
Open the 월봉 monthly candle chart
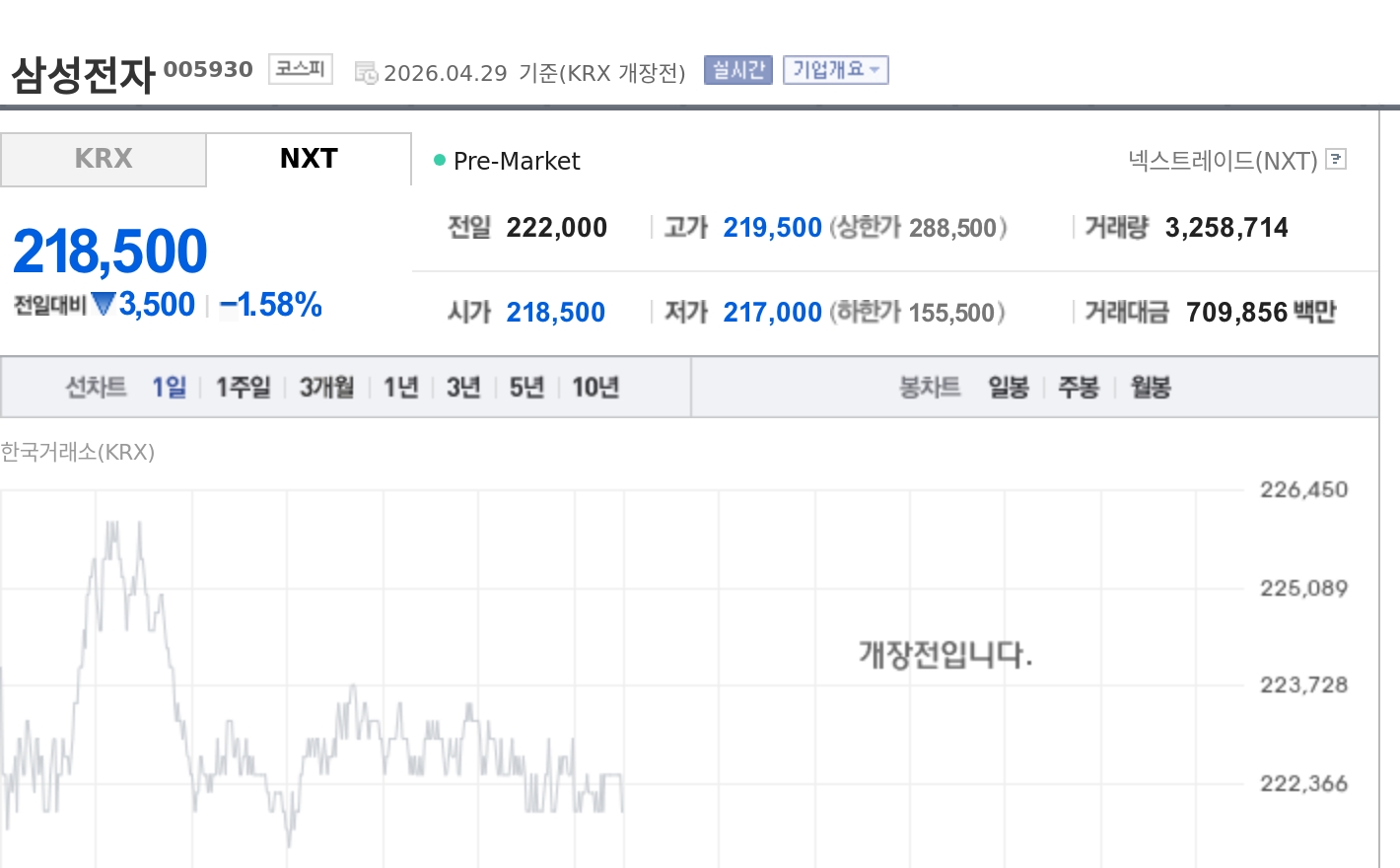[x=1150, y=387]
